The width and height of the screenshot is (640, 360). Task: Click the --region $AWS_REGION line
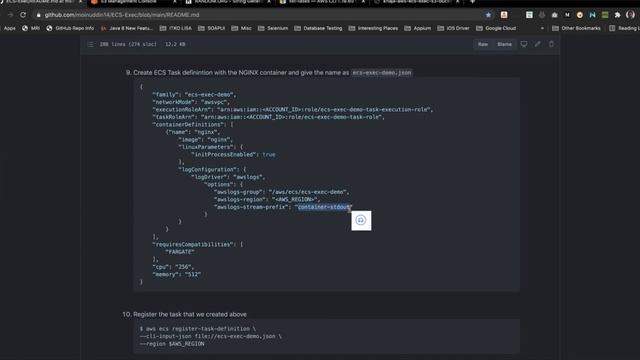[x=172, y=344]
